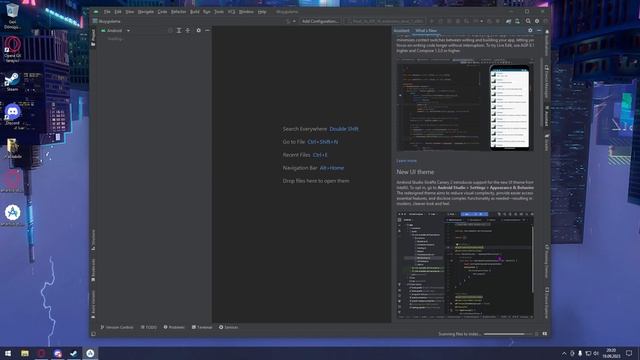The image size is (640, 360).
Task: Open the Problems tool window
Action: coord(174,327)
